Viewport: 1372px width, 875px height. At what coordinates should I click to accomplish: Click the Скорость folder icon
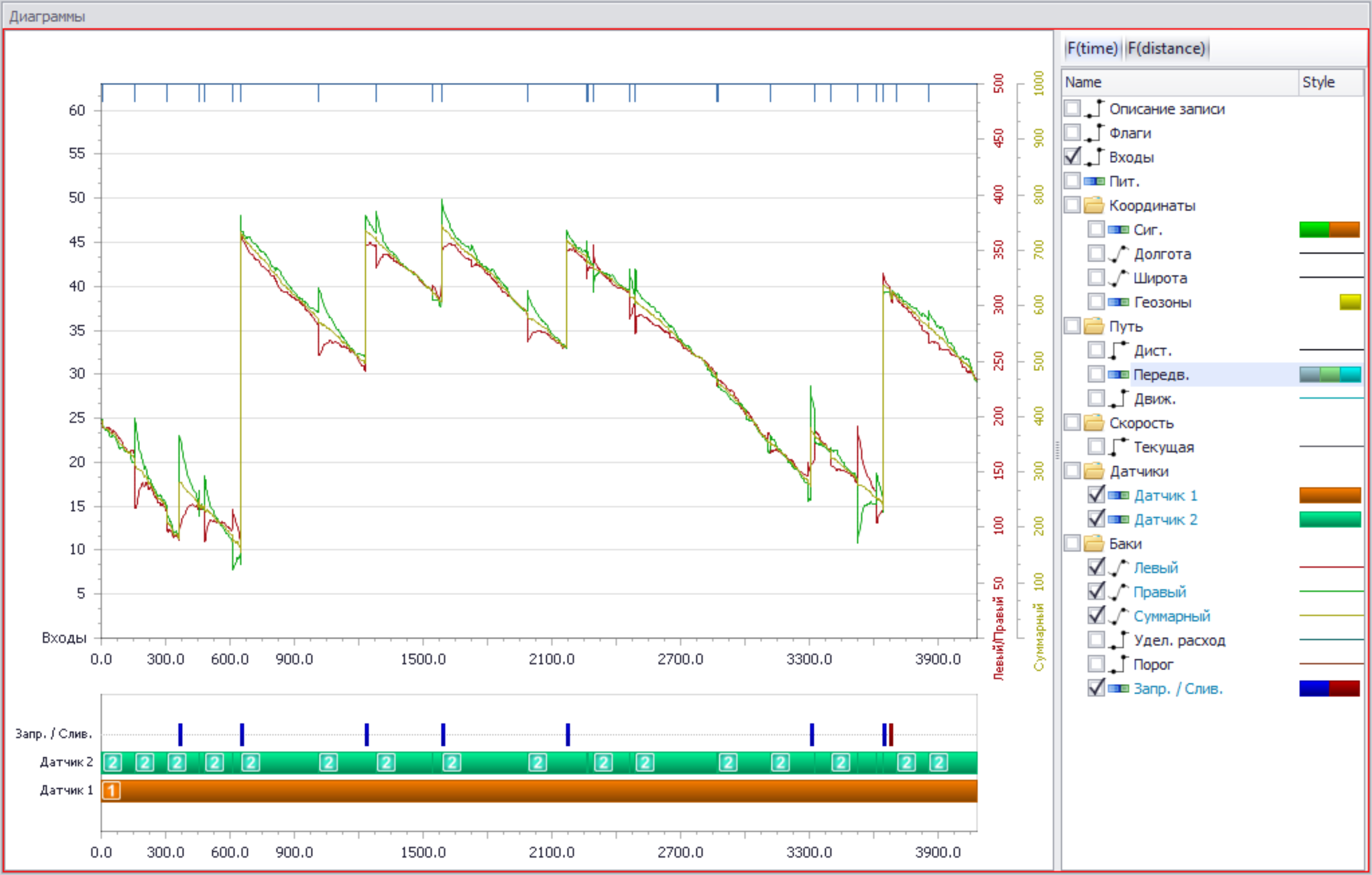[1094, 422]
